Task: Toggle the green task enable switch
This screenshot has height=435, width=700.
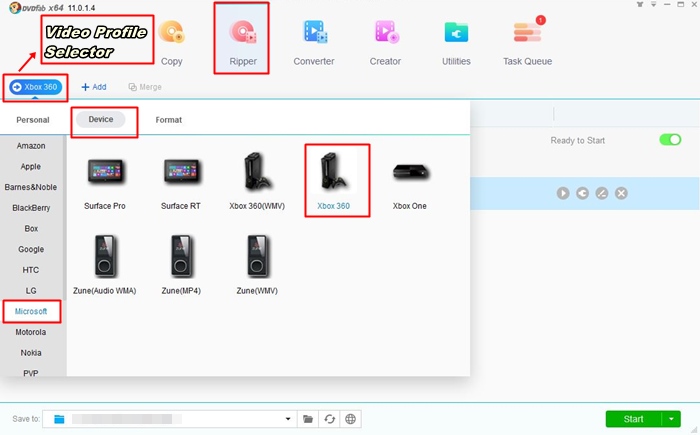Action: (x=670, y=140)
